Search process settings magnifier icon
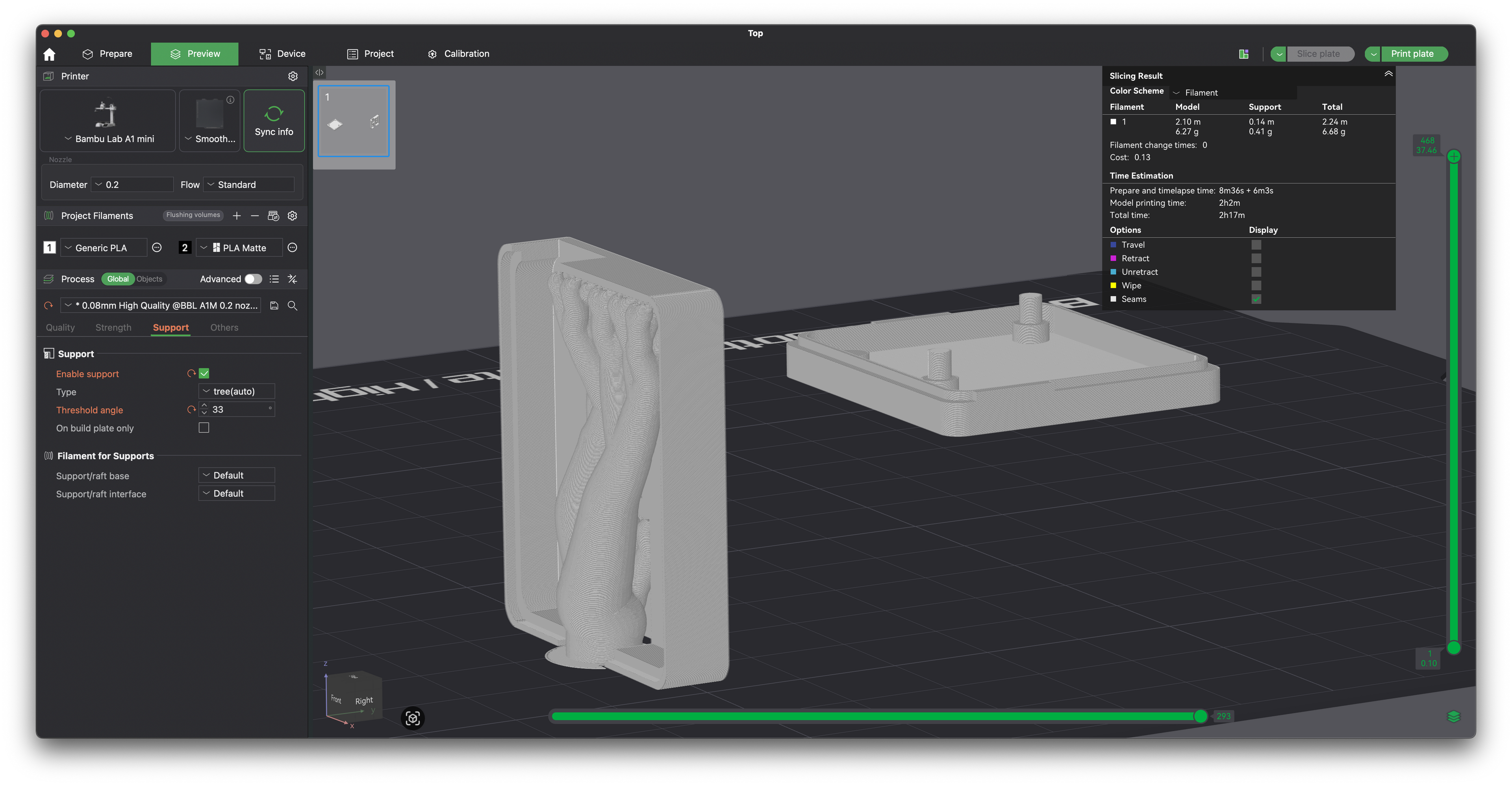The height and width of the screenshot is (786, 1512). tap(292, 305)
